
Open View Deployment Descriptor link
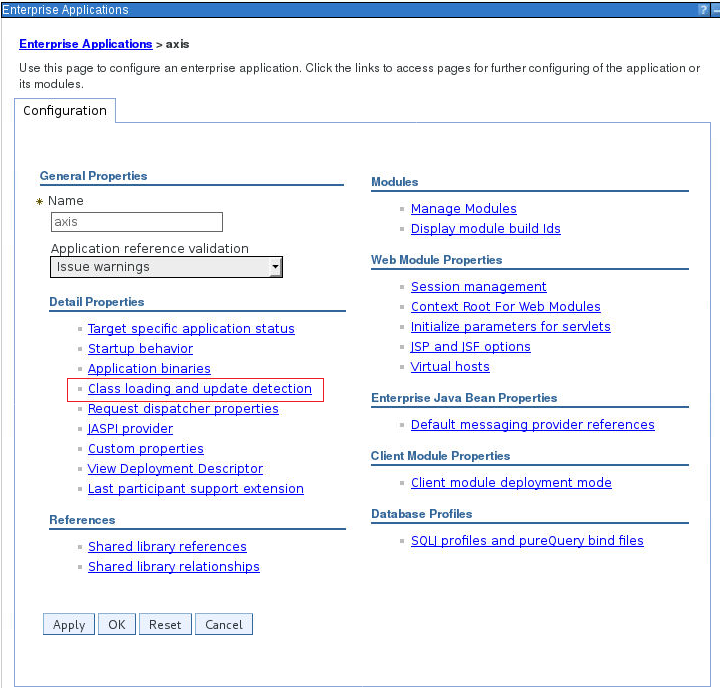pos(175,469)
